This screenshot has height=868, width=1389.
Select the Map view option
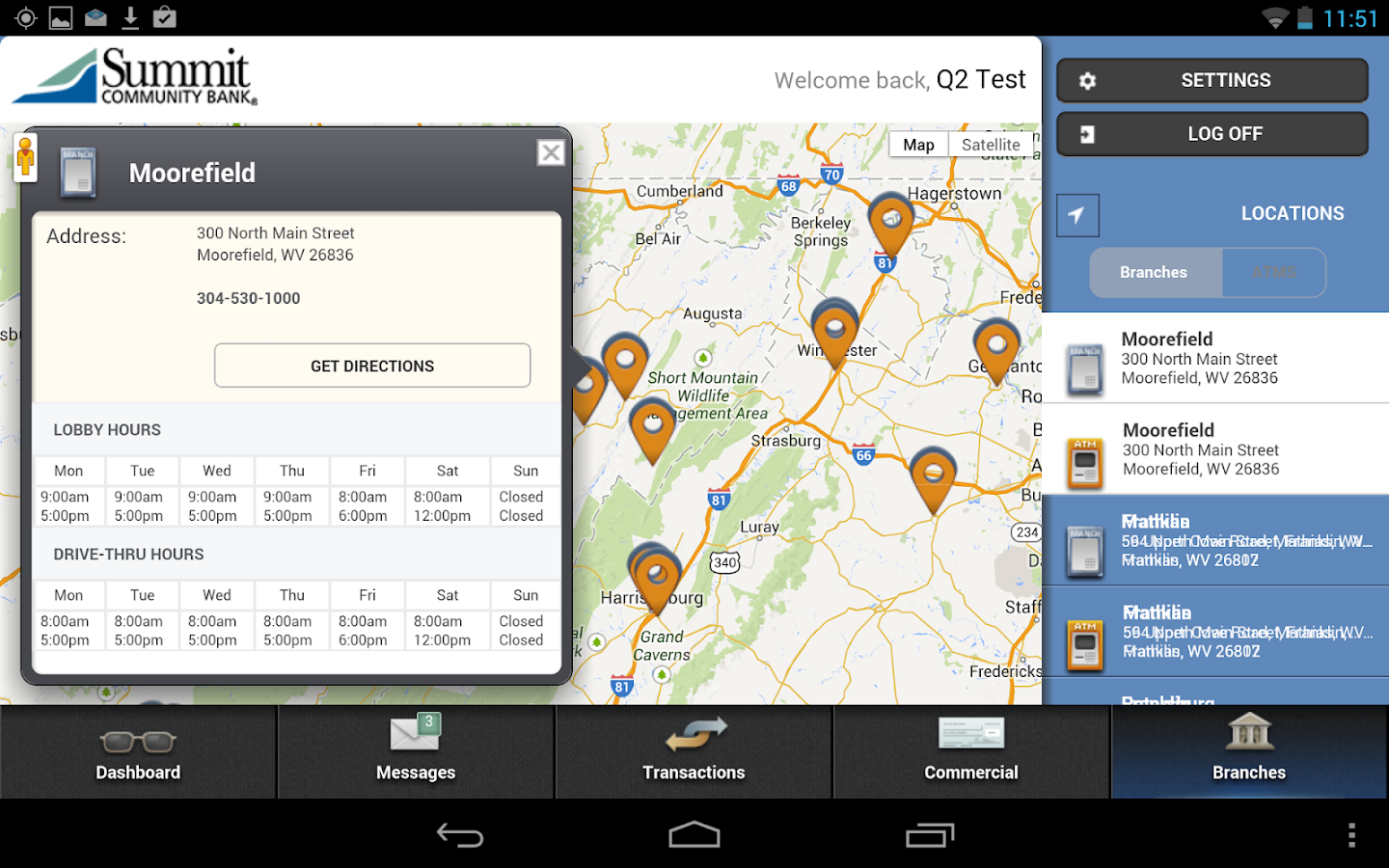coord(918,144)
